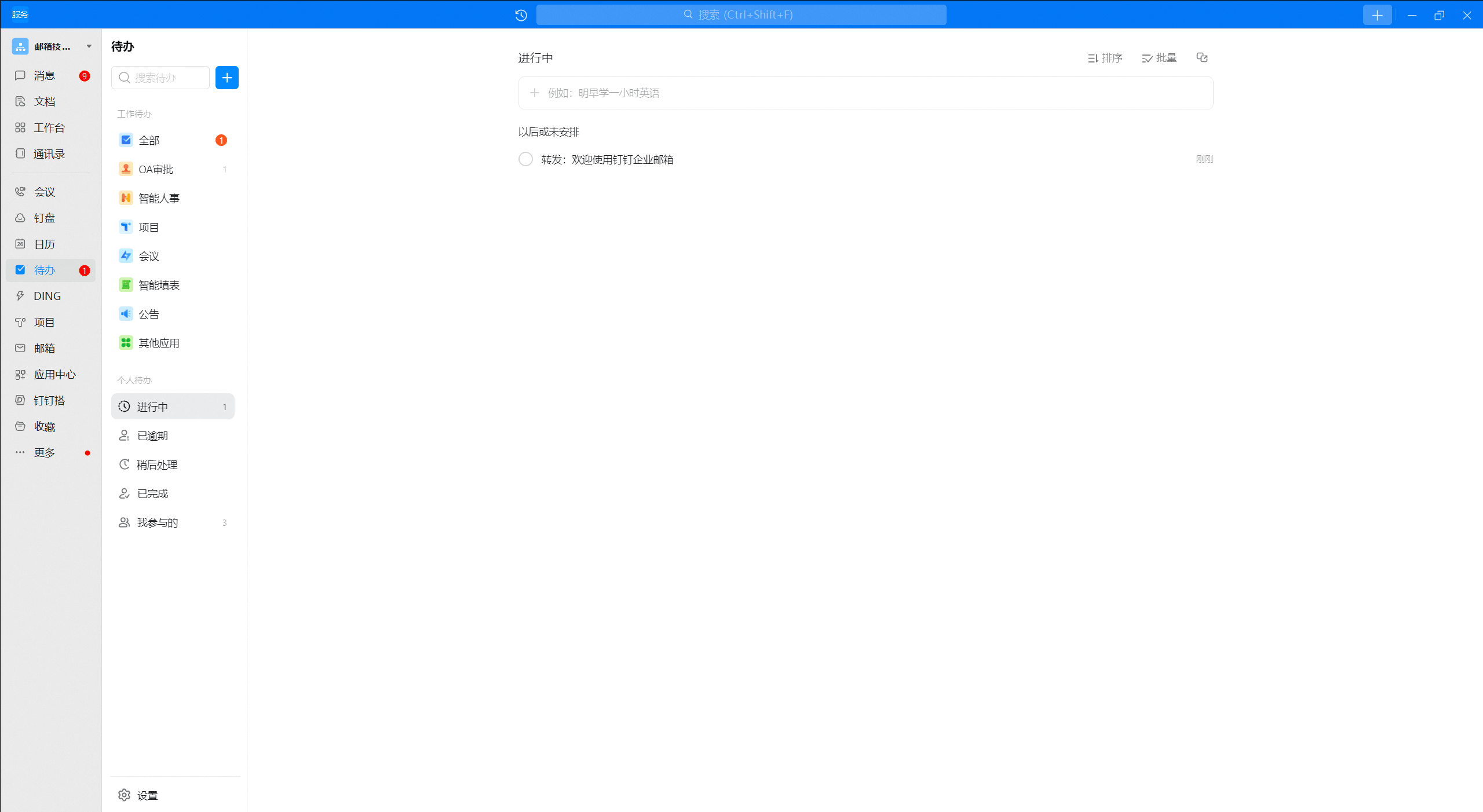Select 公告 announcement category icon
The width and height of the screenshot is (1483, 812).
coord(126,314)
